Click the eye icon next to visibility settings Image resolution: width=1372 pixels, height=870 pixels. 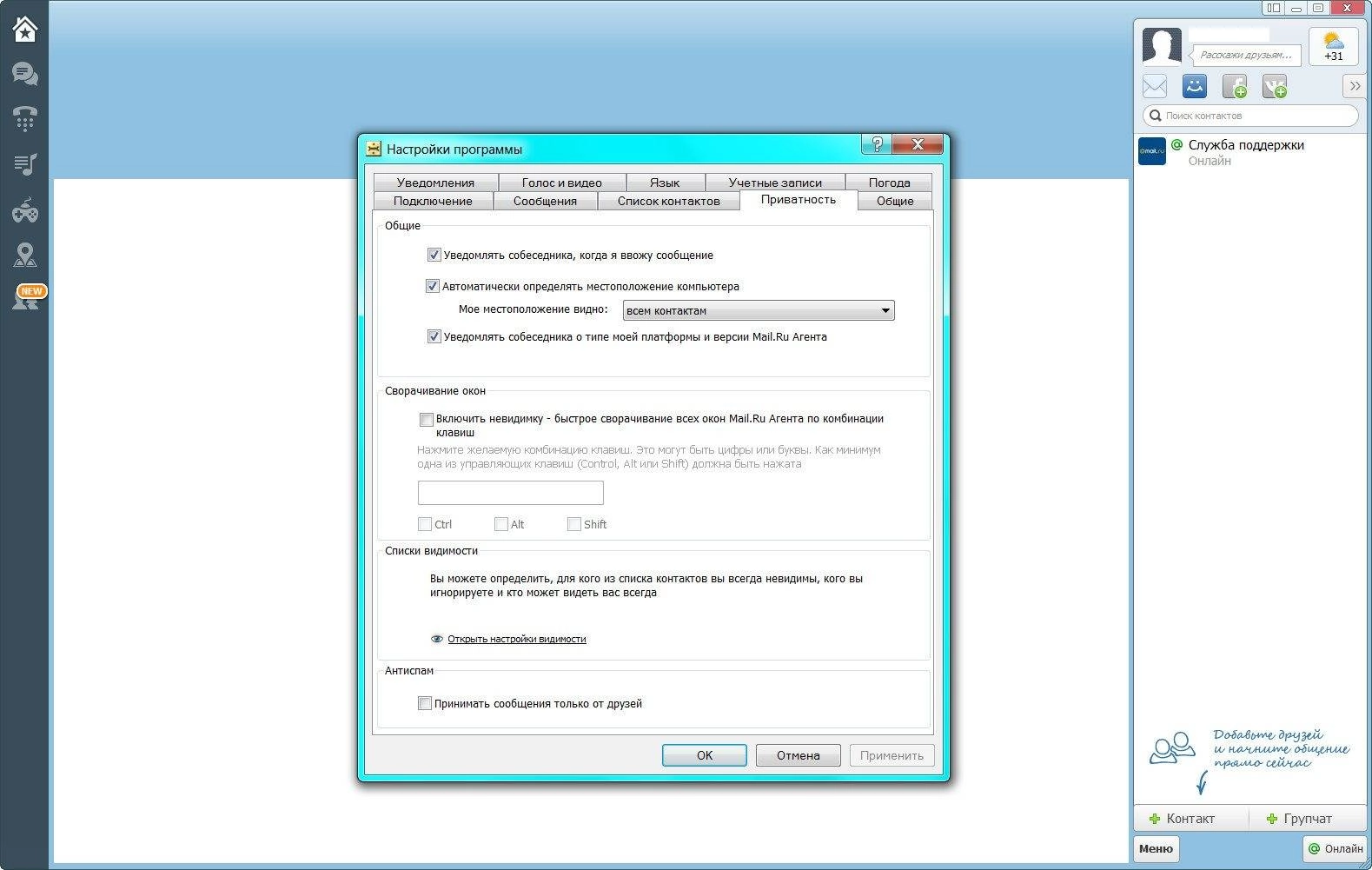(437, 639)
